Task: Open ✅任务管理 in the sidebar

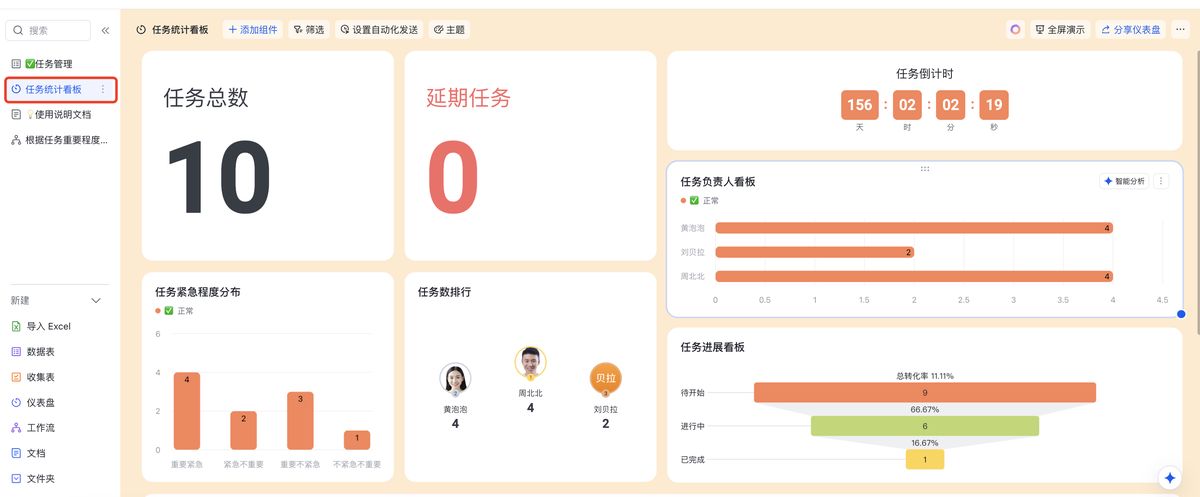Action: 49,64
